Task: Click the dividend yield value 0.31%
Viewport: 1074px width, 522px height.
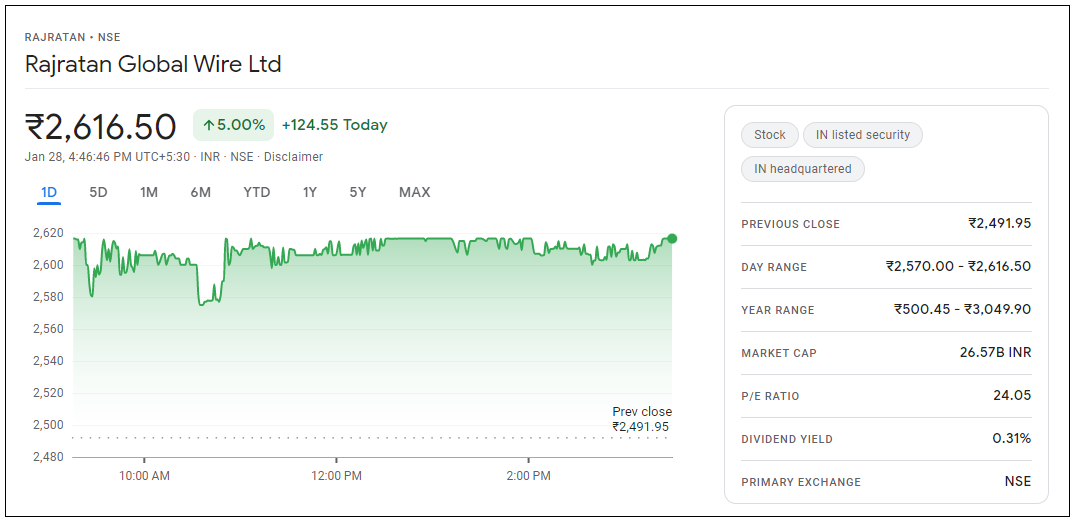Action: point(1012,438)
